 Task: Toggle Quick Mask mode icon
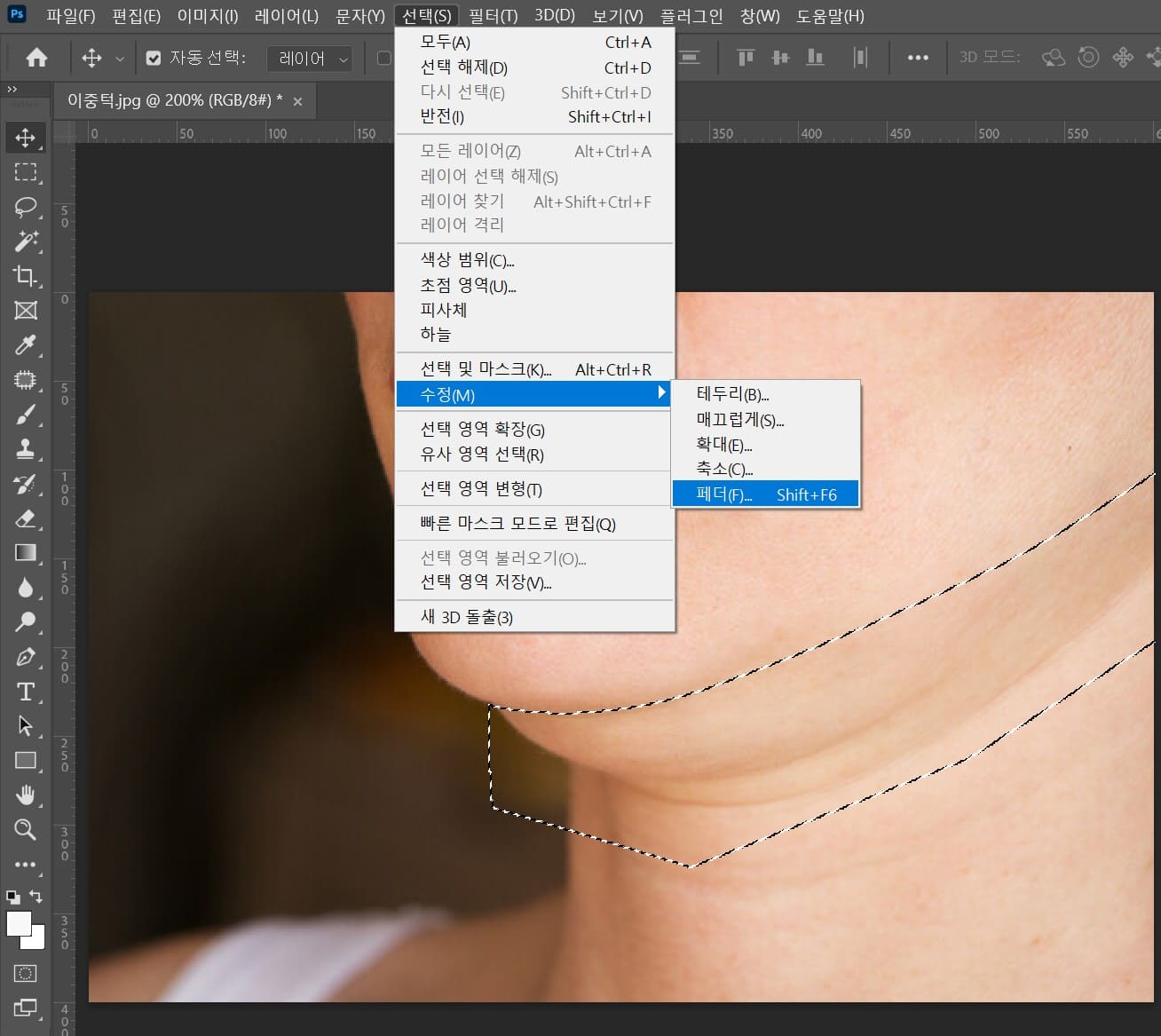tap(25, 973)
